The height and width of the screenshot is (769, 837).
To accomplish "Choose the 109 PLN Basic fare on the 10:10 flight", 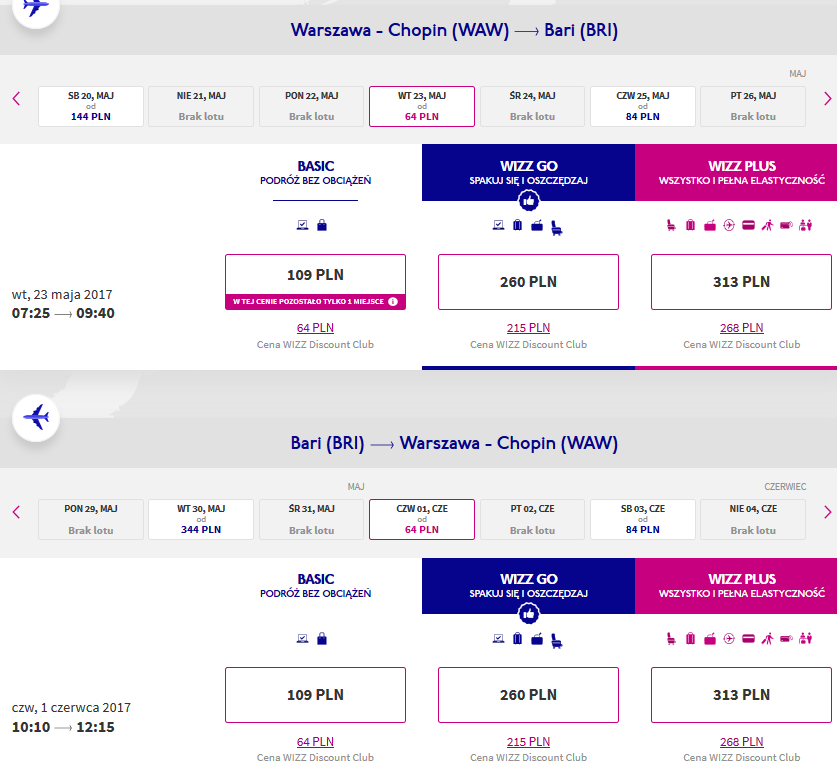I will (315, 695).
